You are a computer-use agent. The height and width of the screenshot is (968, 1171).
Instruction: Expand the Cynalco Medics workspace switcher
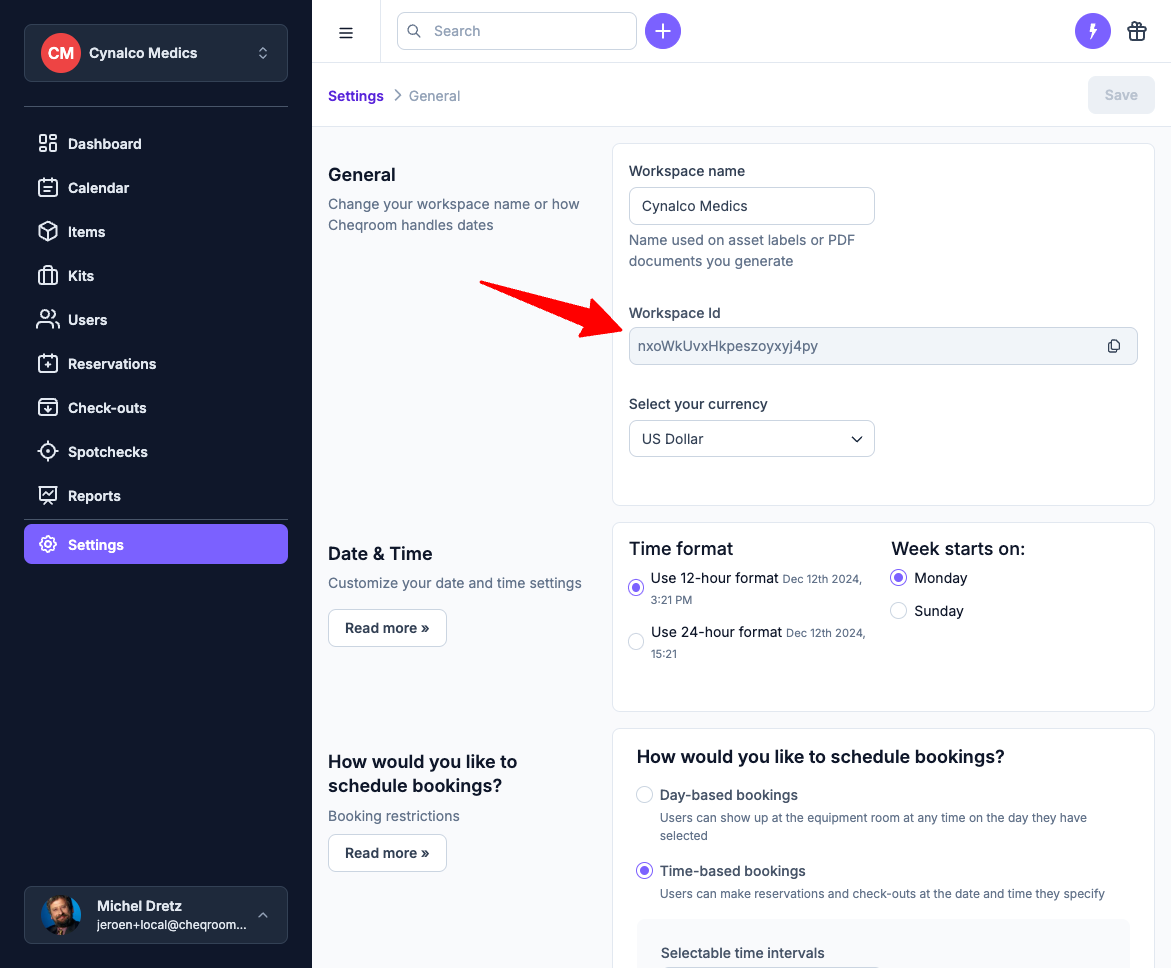pyautogui.click(x=156, y=53)
